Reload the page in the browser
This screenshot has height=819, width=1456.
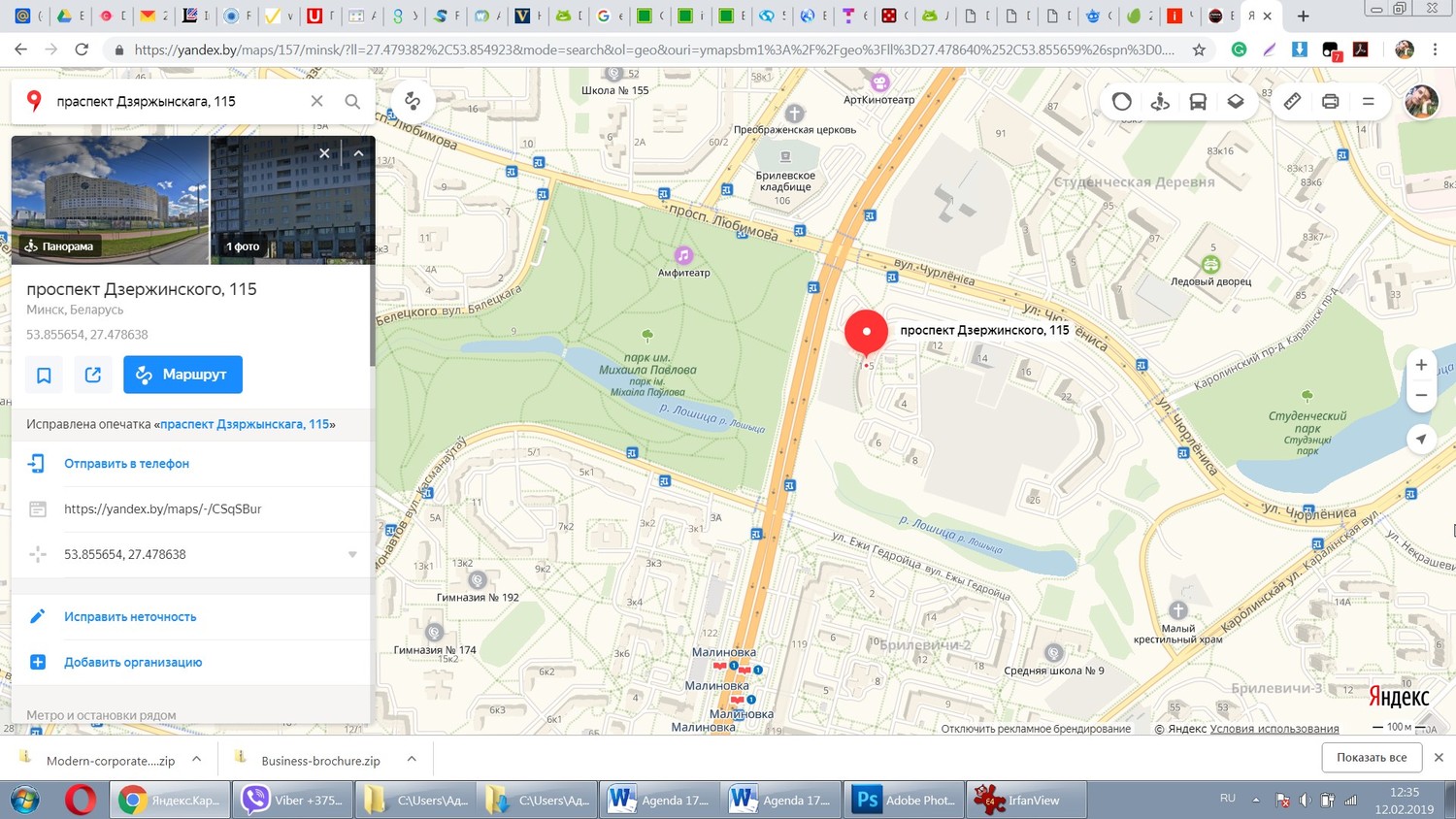[83, 49]
